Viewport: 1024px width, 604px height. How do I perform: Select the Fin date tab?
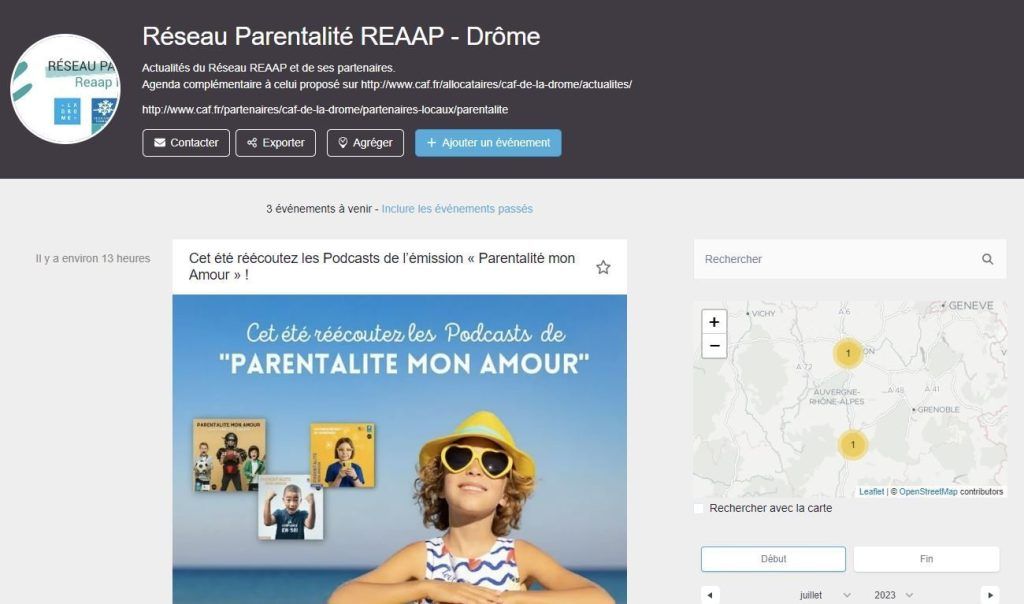tap(926, 559)
